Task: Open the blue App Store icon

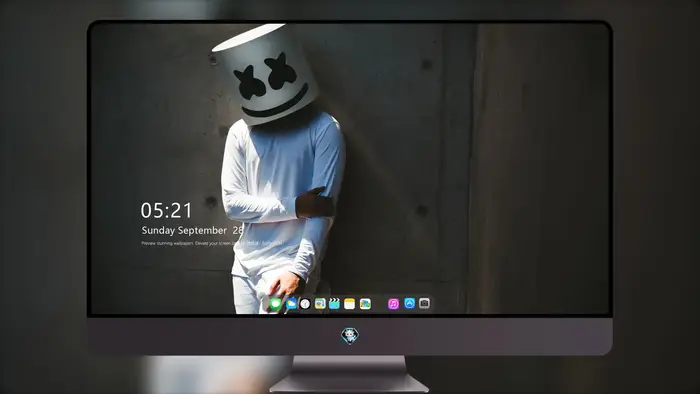Action: 409,303
